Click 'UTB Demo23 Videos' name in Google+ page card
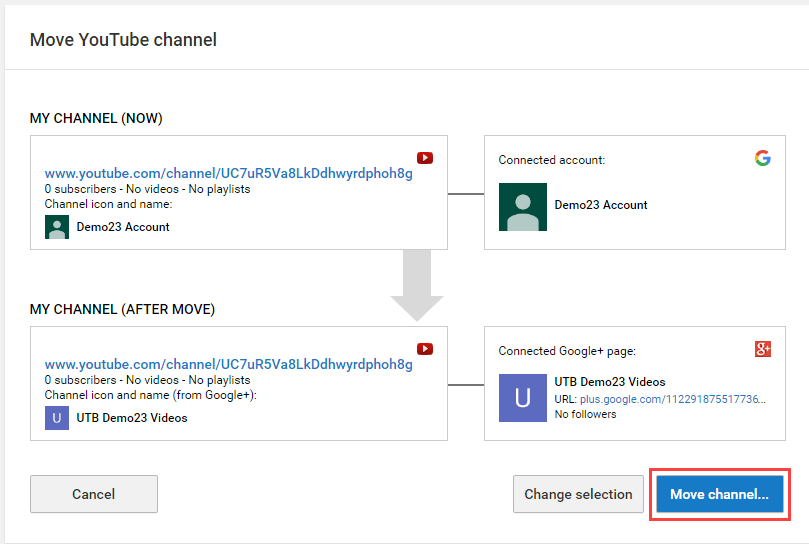The height and width of the screenshot is (544, 809). [610, 382]
